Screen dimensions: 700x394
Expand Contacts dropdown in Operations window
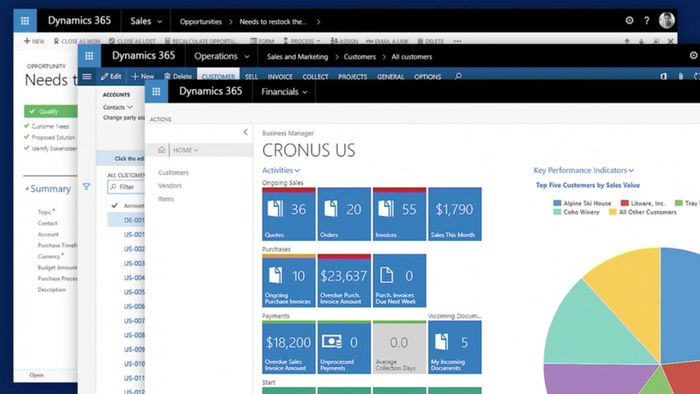coord(130,107)
